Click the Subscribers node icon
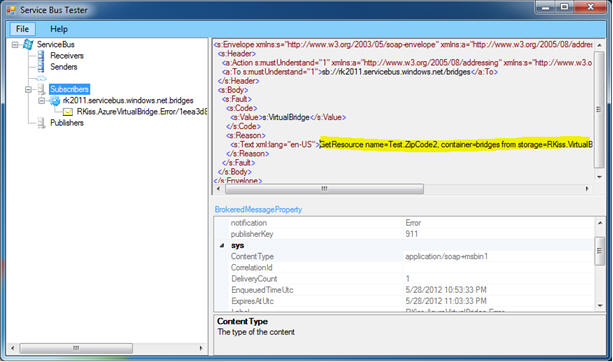This screenshot has width=613, height=362. (41, 90)
